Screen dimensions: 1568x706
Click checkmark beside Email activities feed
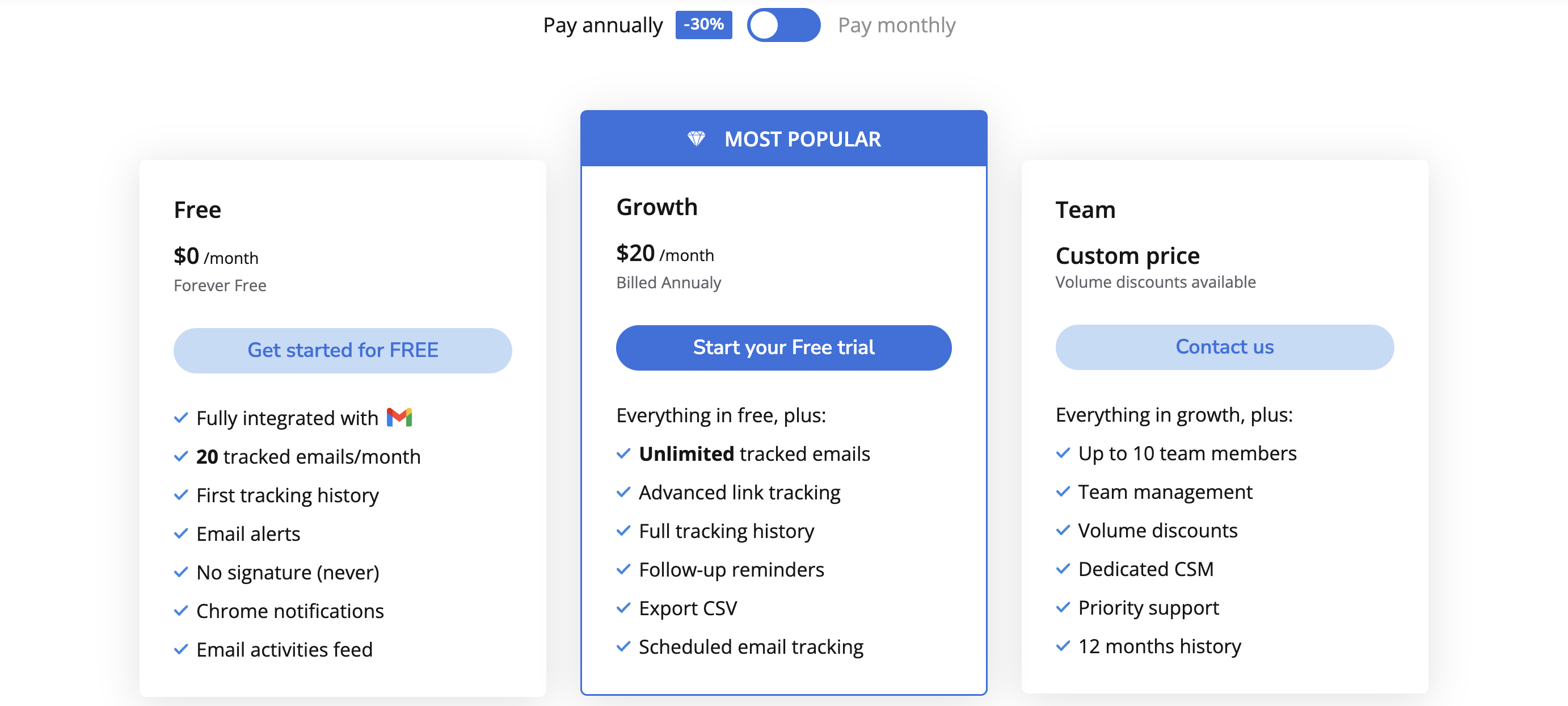181,649
